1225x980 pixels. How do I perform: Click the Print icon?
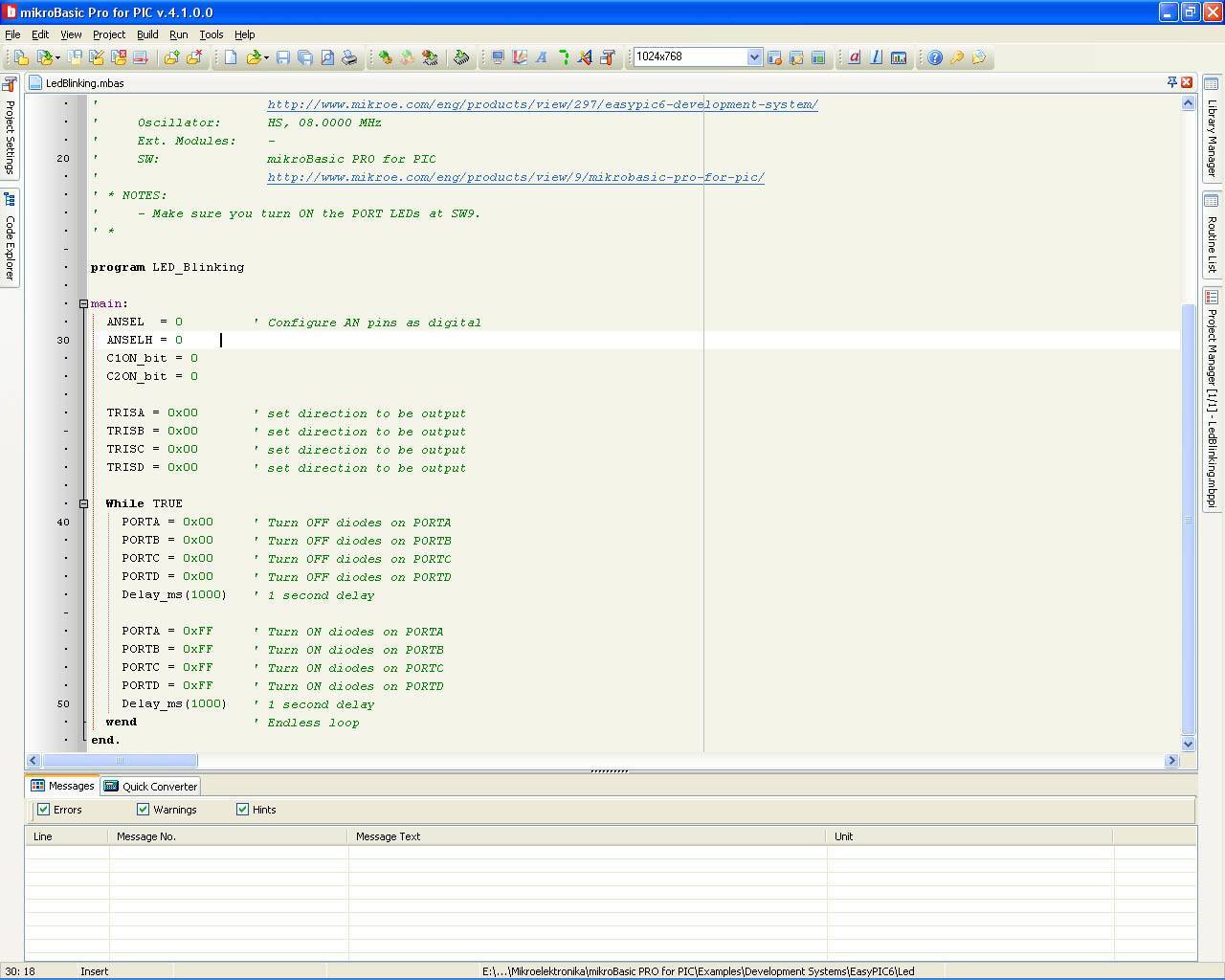(349, 57)
